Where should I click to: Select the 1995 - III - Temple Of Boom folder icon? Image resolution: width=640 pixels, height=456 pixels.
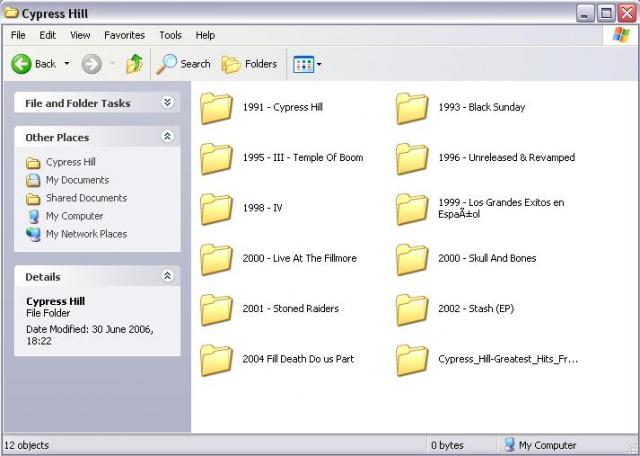click(216, 159)
